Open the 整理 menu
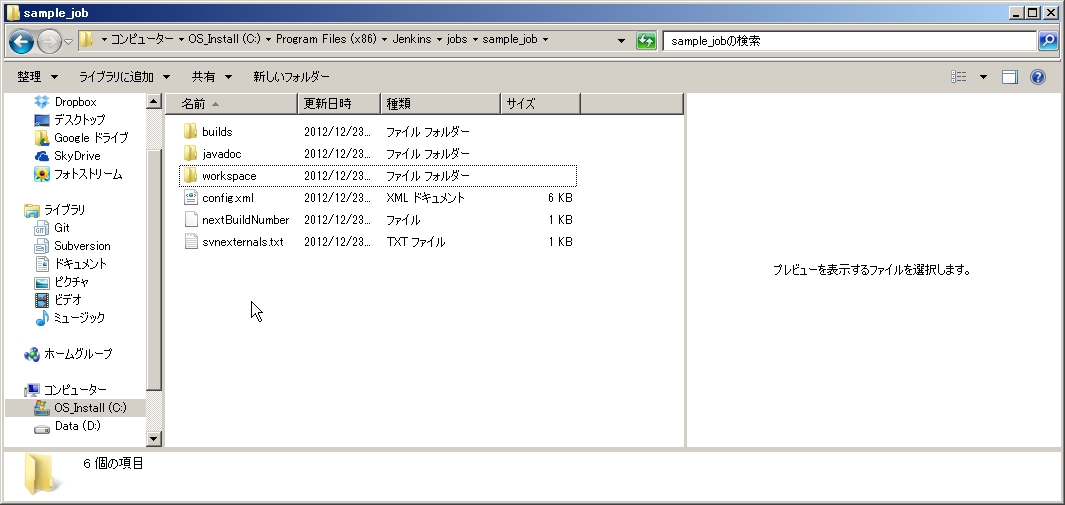The image size is (1065, 505). pyautogui.click(x=37, y=77)
